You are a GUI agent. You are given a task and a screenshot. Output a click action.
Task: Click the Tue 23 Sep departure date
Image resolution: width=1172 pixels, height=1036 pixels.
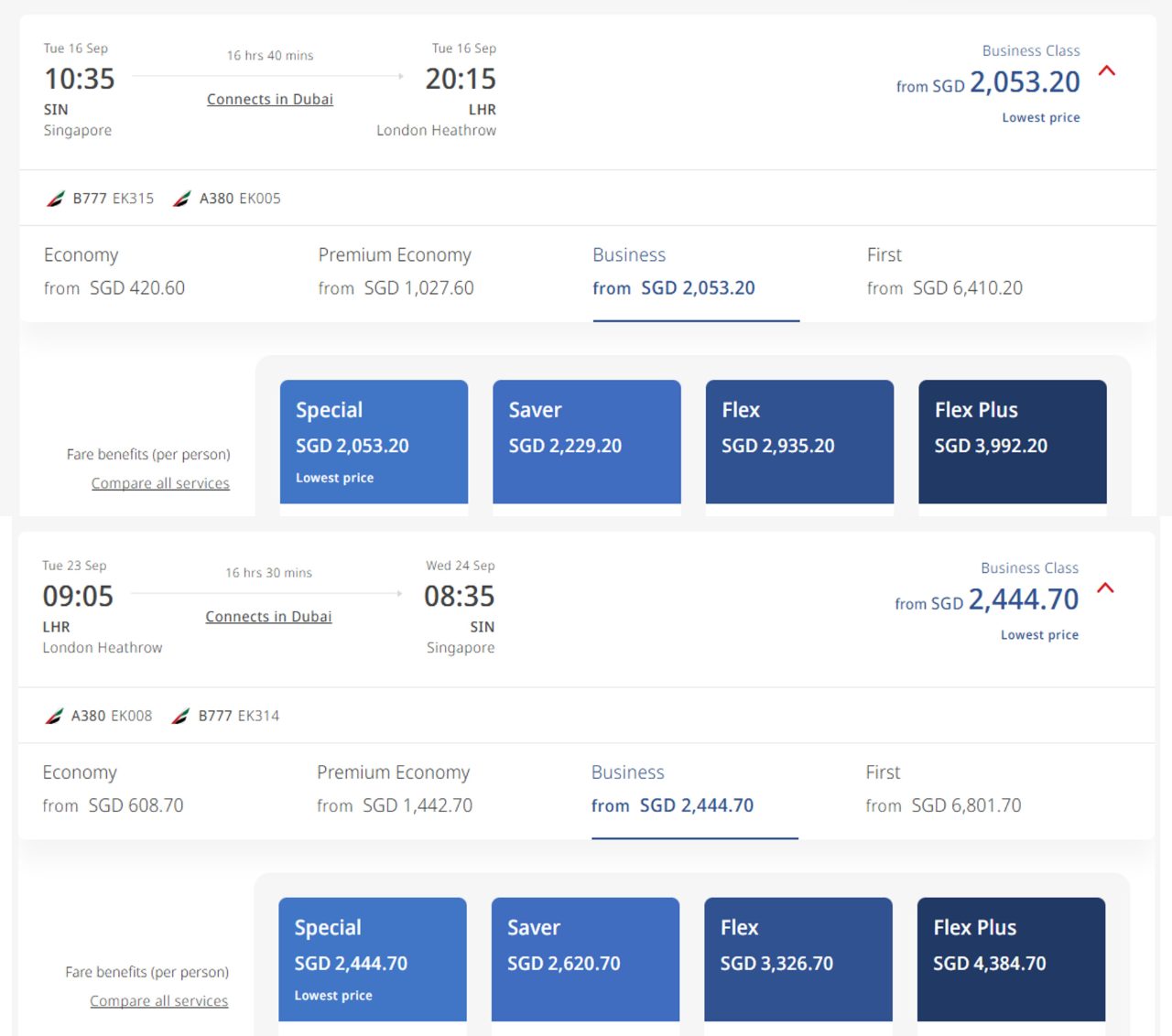point(74,566)
